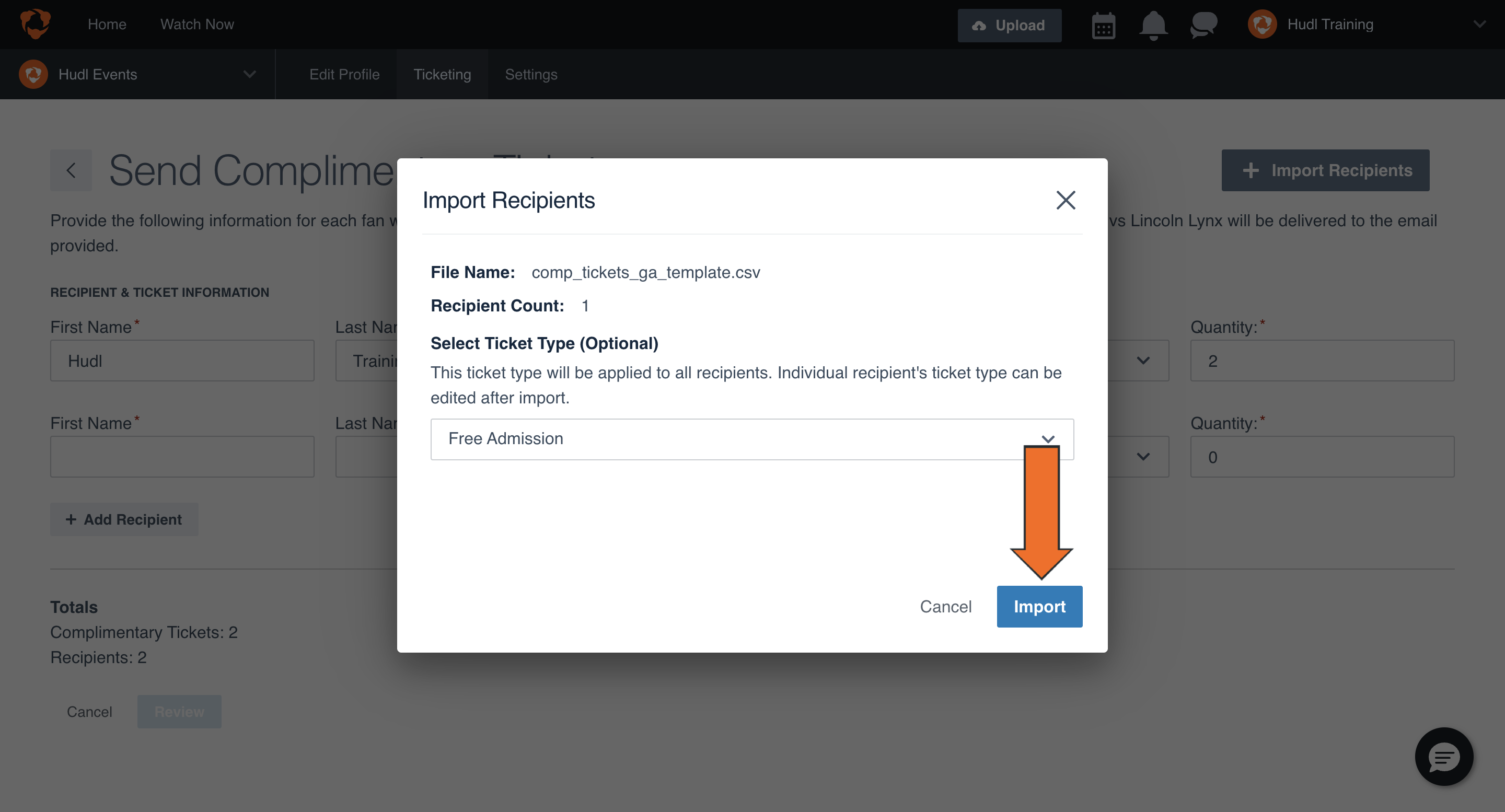1505x812 pixels.
Task: Go back with the left chevron button
Action: pyautogui.click(x=71, y=170)
